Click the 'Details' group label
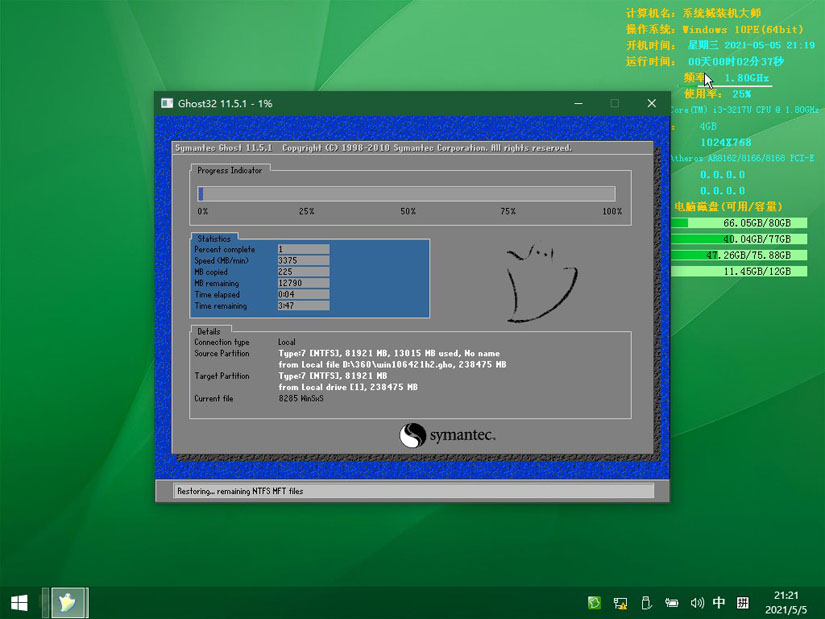 click(209, 331)
